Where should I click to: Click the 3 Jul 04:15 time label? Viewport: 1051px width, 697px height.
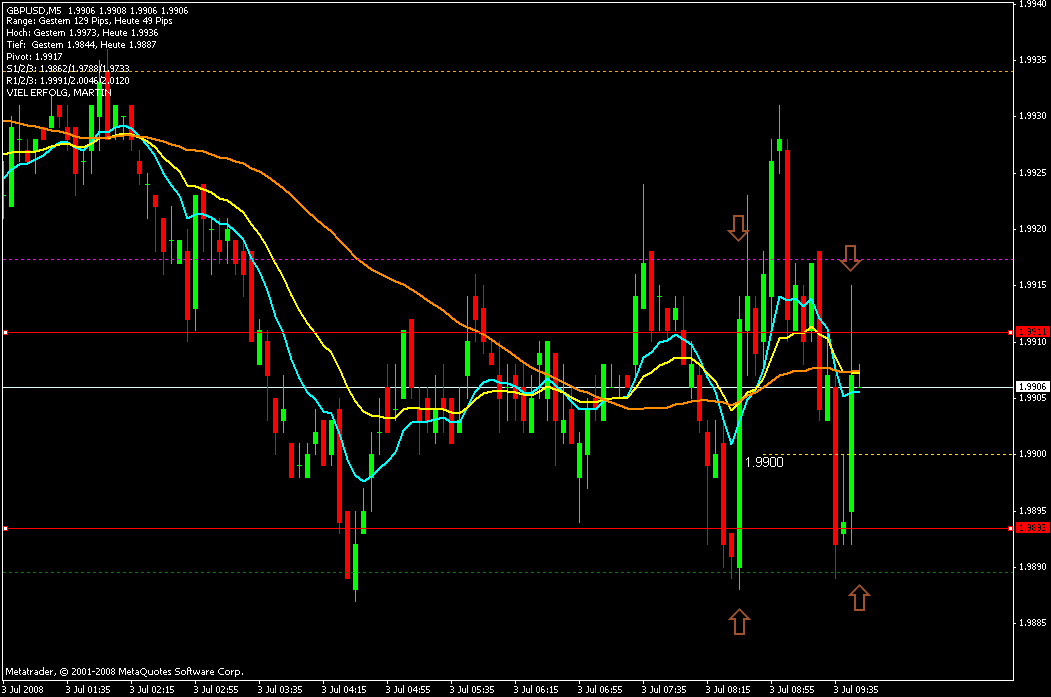(x=344, y=689)
